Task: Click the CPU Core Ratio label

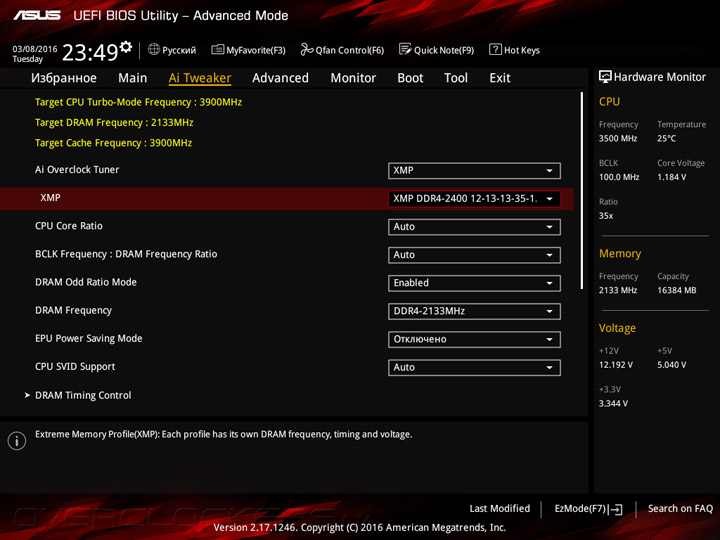Action: (x=69, y=226)
